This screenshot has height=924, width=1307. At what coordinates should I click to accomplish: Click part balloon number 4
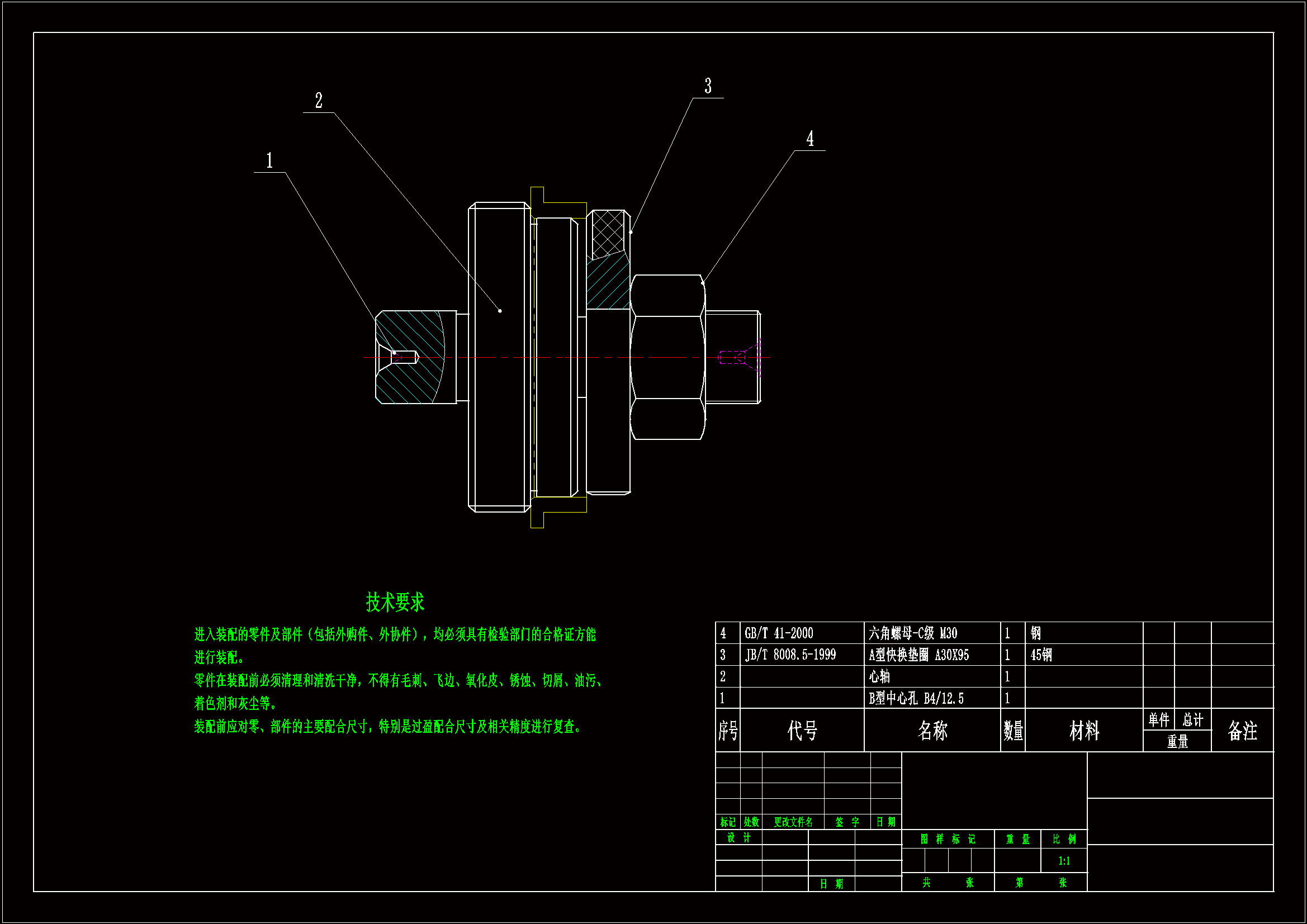(x=809, y=138)
